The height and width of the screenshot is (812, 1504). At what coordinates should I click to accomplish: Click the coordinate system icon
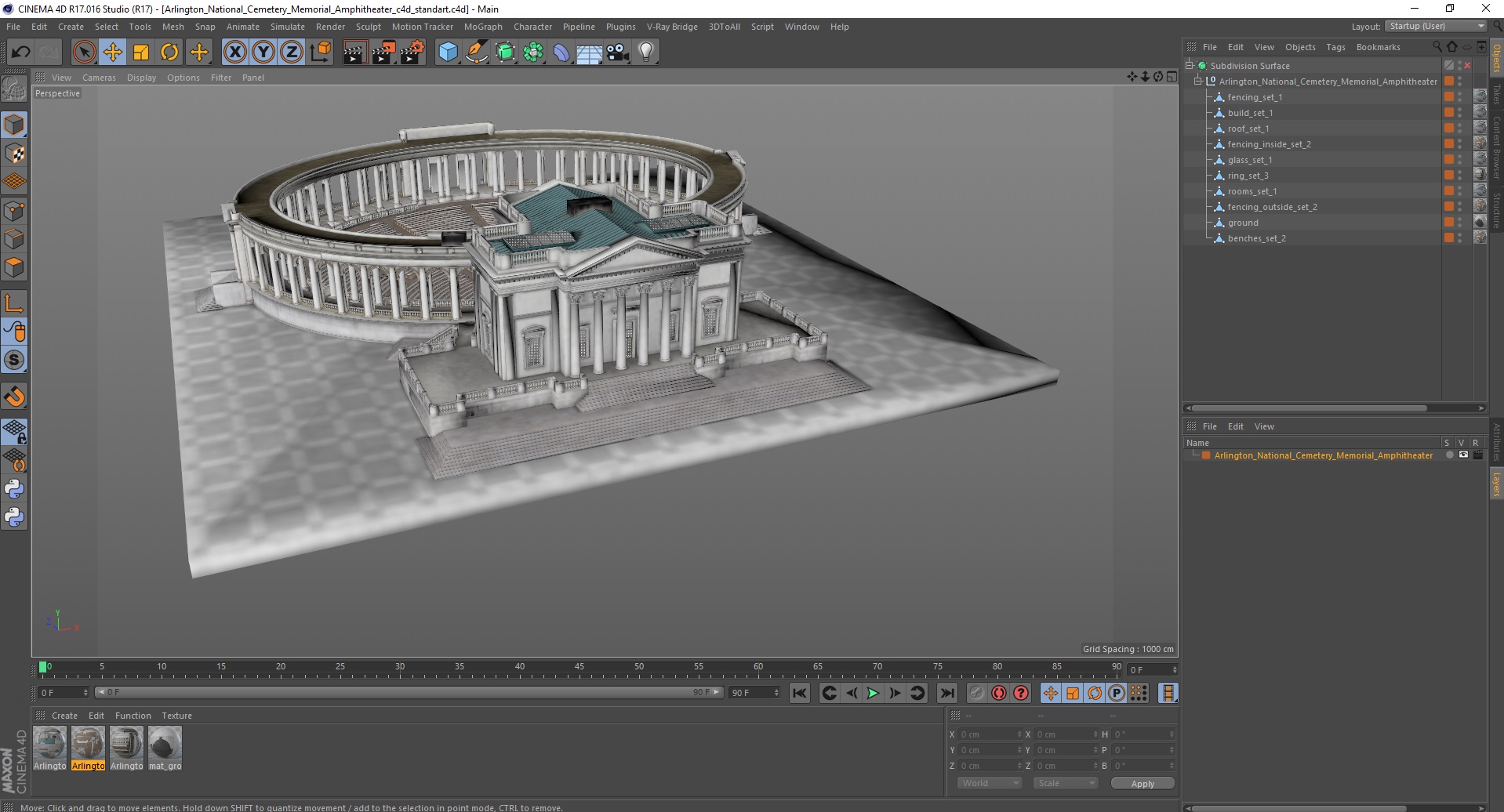coord(320,53)
